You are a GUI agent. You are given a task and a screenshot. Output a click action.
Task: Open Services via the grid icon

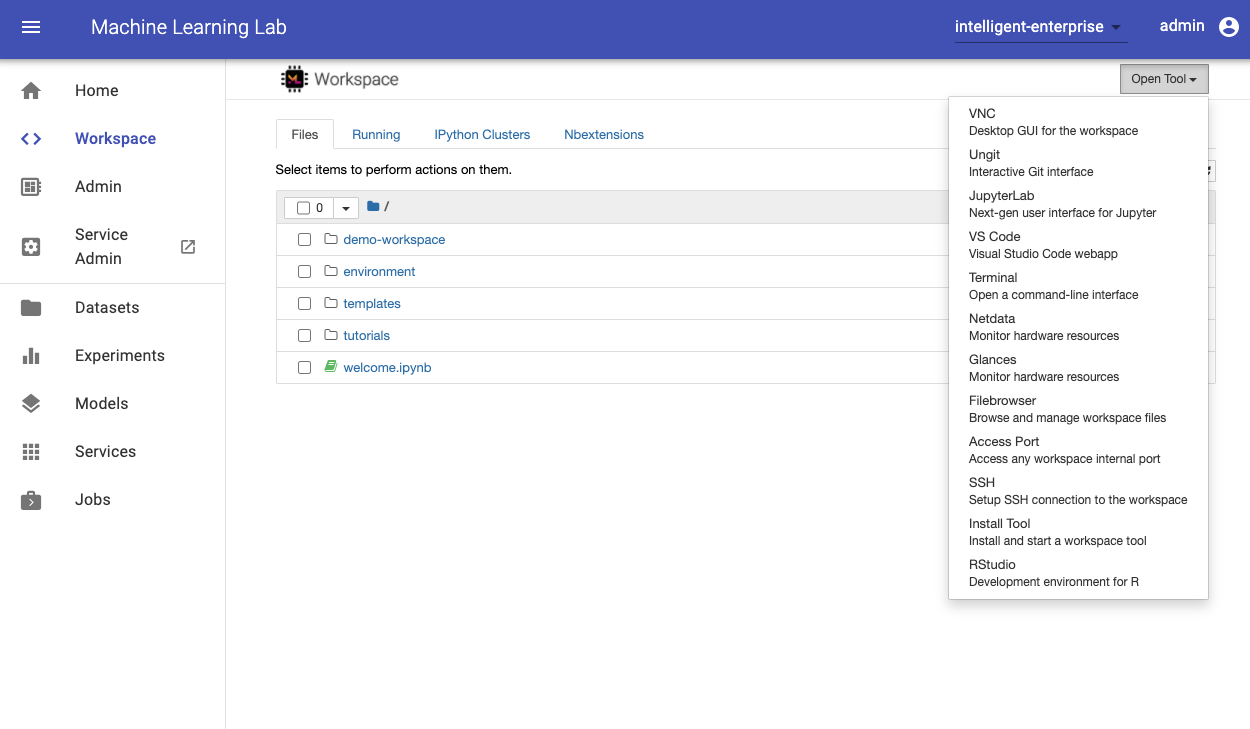[31, 452]
